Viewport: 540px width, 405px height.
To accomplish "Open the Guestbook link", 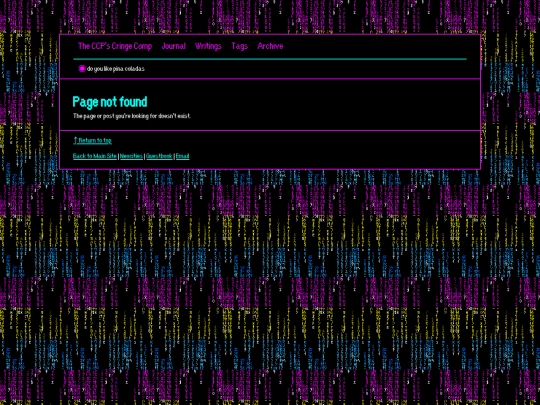I will 159,156.
